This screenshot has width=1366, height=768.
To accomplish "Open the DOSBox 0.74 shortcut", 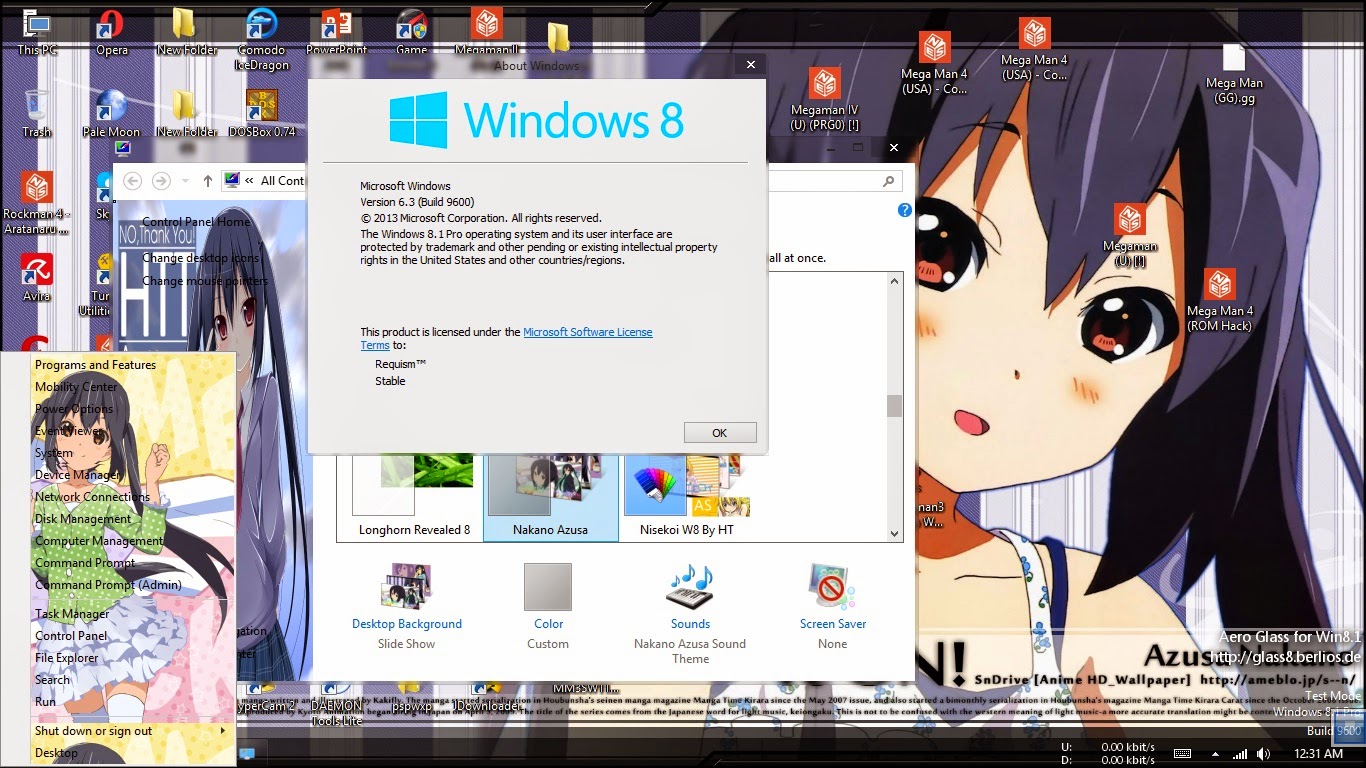I will coord(262,114).
